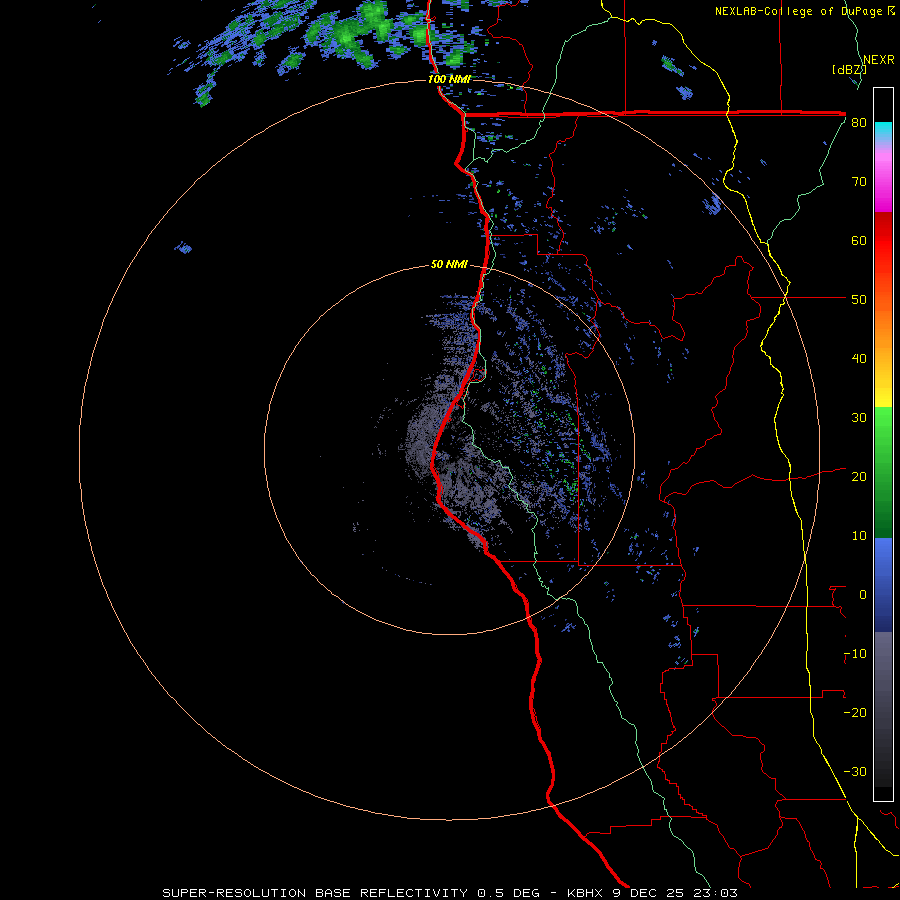The width and height of the screenshot is (900, 900).
Task: Click the 20 value on the dBZ scale
Action: [859, 477]
